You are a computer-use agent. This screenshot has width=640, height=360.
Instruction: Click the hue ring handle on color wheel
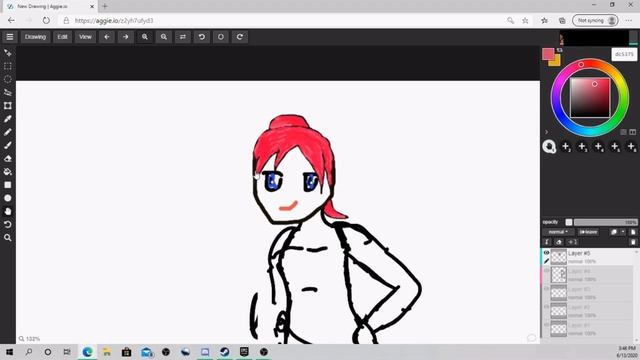(x=581, y=64)
